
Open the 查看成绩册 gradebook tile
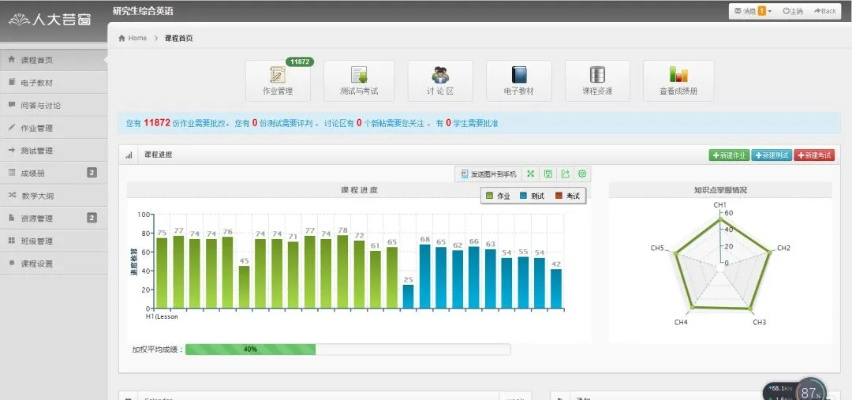679,80
